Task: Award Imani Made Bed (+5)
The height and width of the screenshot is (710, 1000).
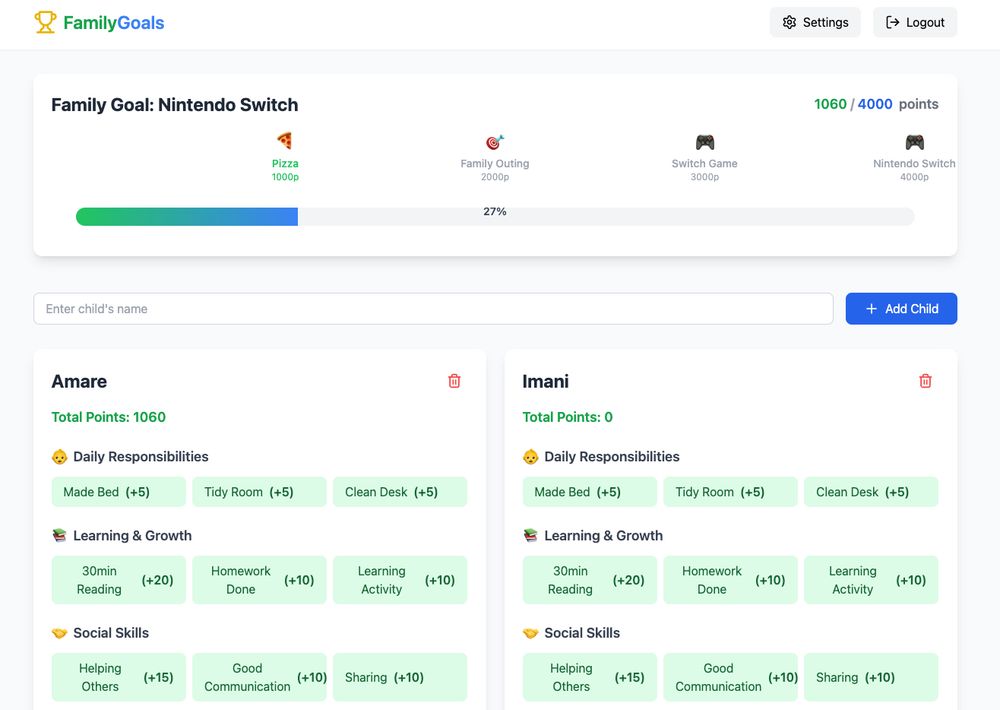Action: (x=590, y=492)
